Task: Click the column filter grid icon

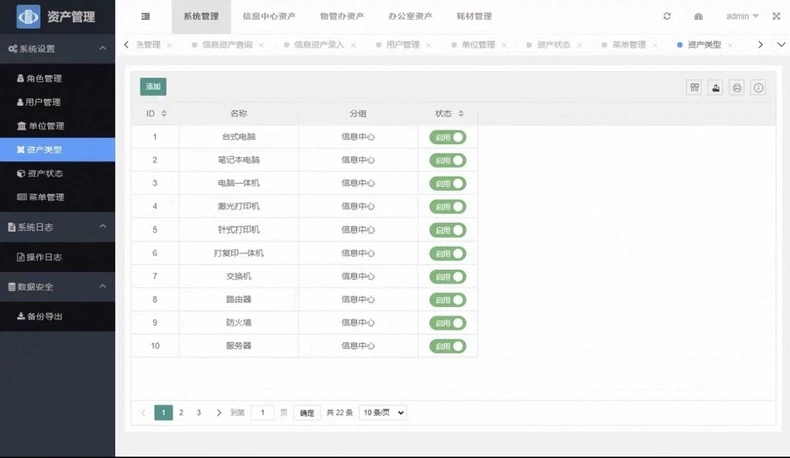Action: pyautogui.click(x=694, y=88)
